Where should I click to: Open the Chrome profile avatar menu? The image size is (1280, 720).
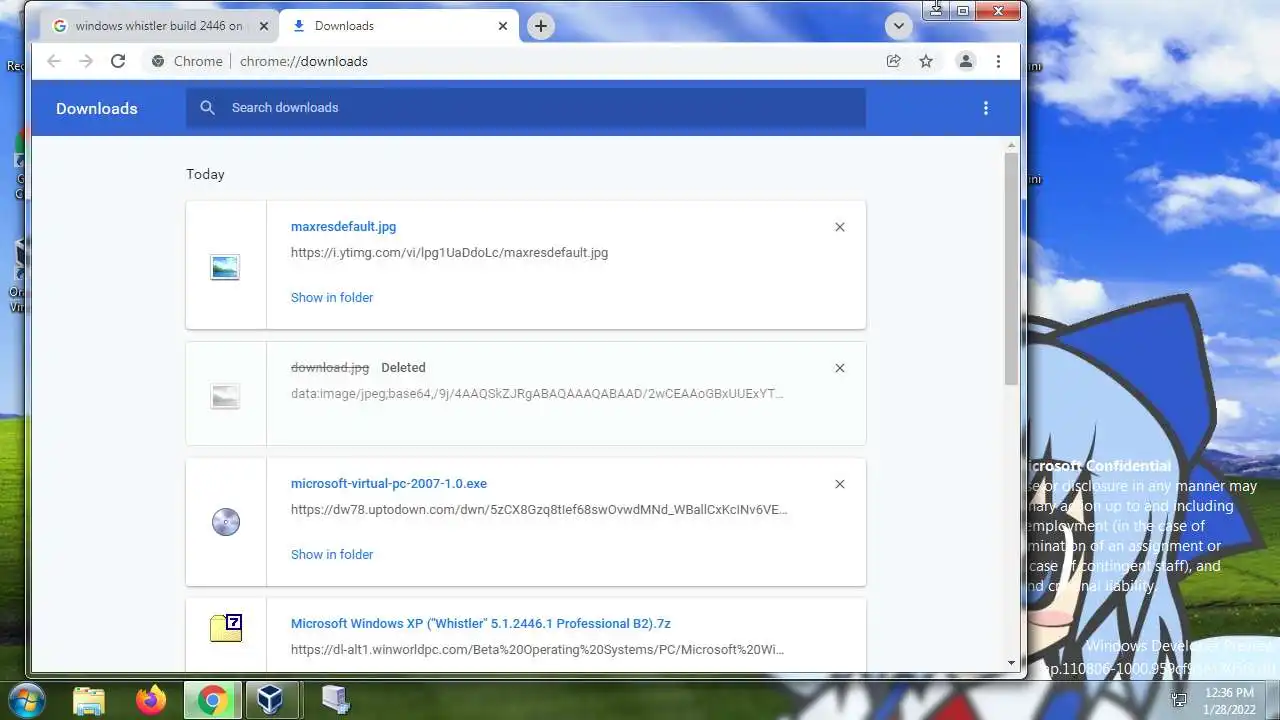click(x=965, y=61)
